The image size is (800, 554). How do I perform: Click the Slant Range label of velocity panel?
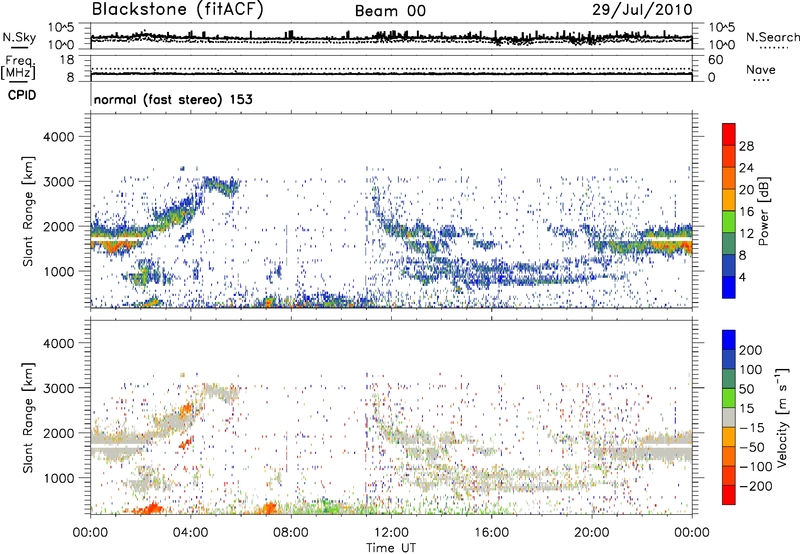tap(28, 418)
